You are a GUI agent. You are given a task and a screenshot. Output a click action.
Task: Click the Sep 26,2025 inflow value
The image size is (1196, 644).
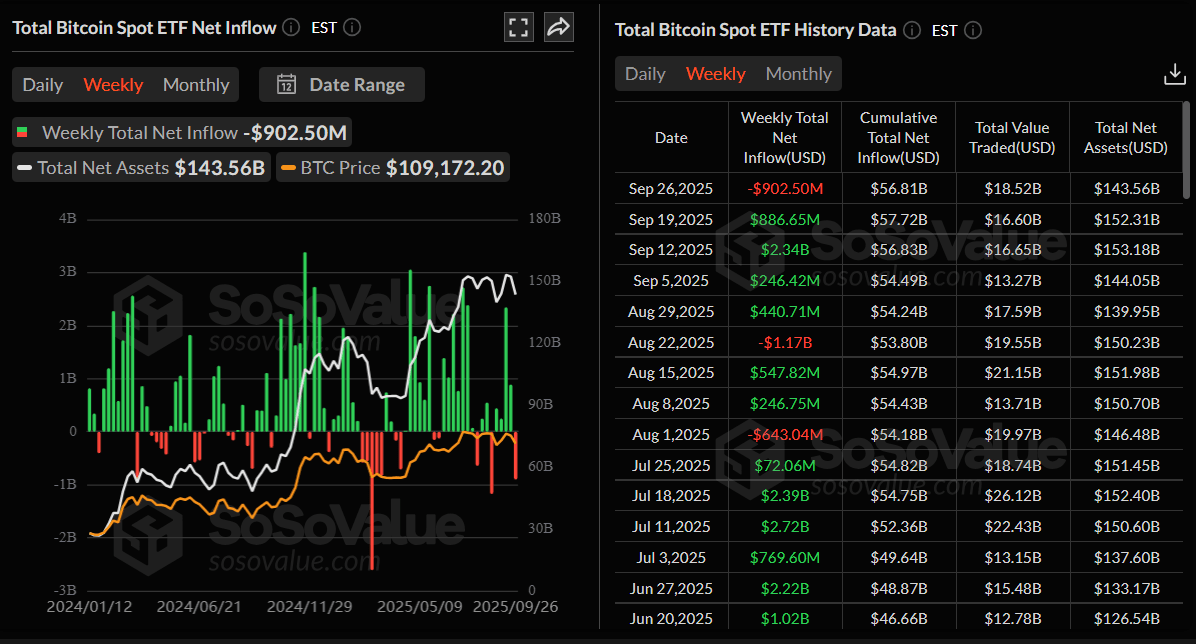783,188
